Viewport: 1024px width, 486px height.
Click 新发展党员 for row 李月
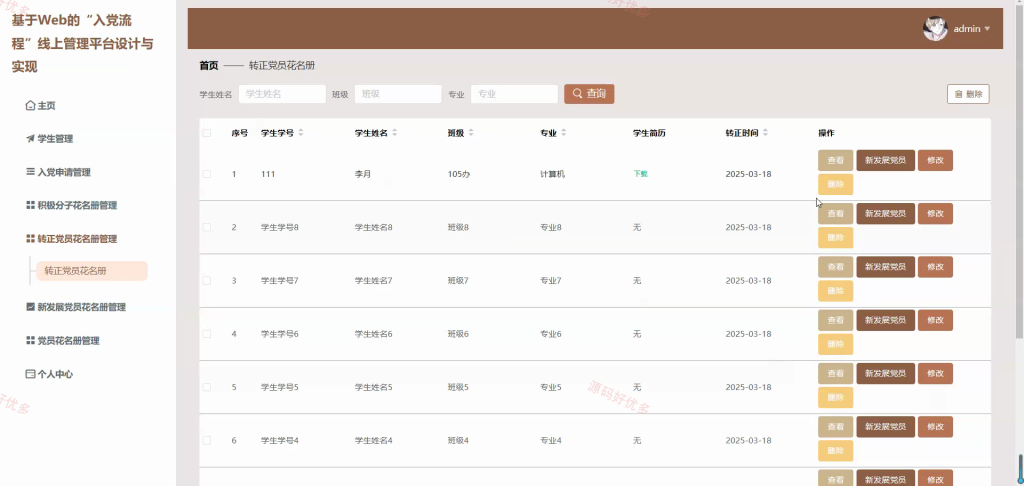point(886,160)
